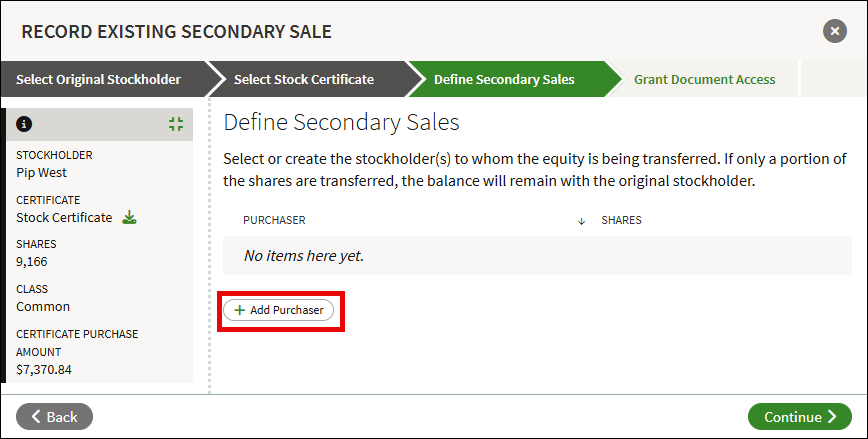Viewport: 868px width, 439px height.
Task: Open the Stock Certificate link text
Action: [x=64, y=218]
